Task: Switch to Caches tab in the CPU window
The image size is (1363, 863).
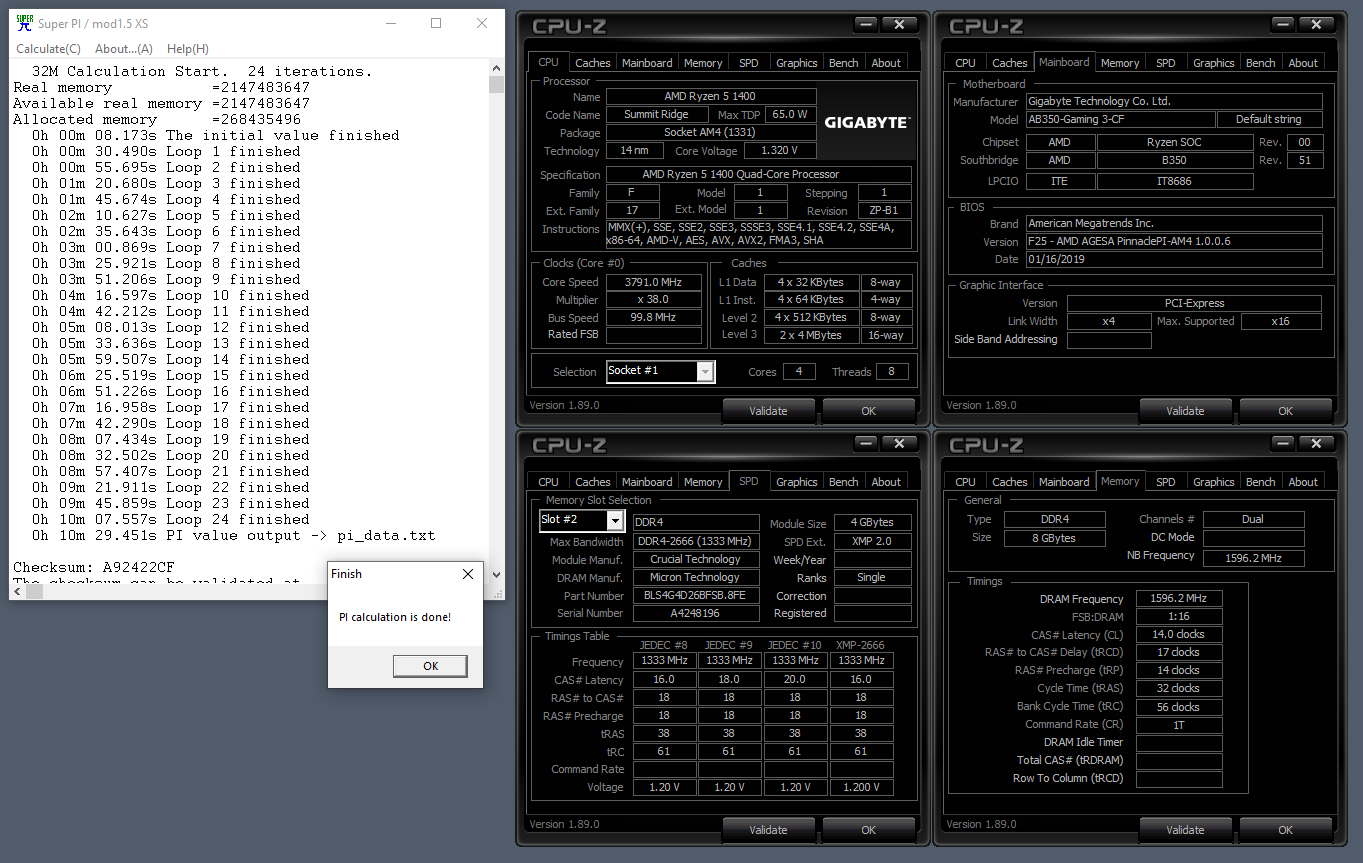Action: click(593, 62)
